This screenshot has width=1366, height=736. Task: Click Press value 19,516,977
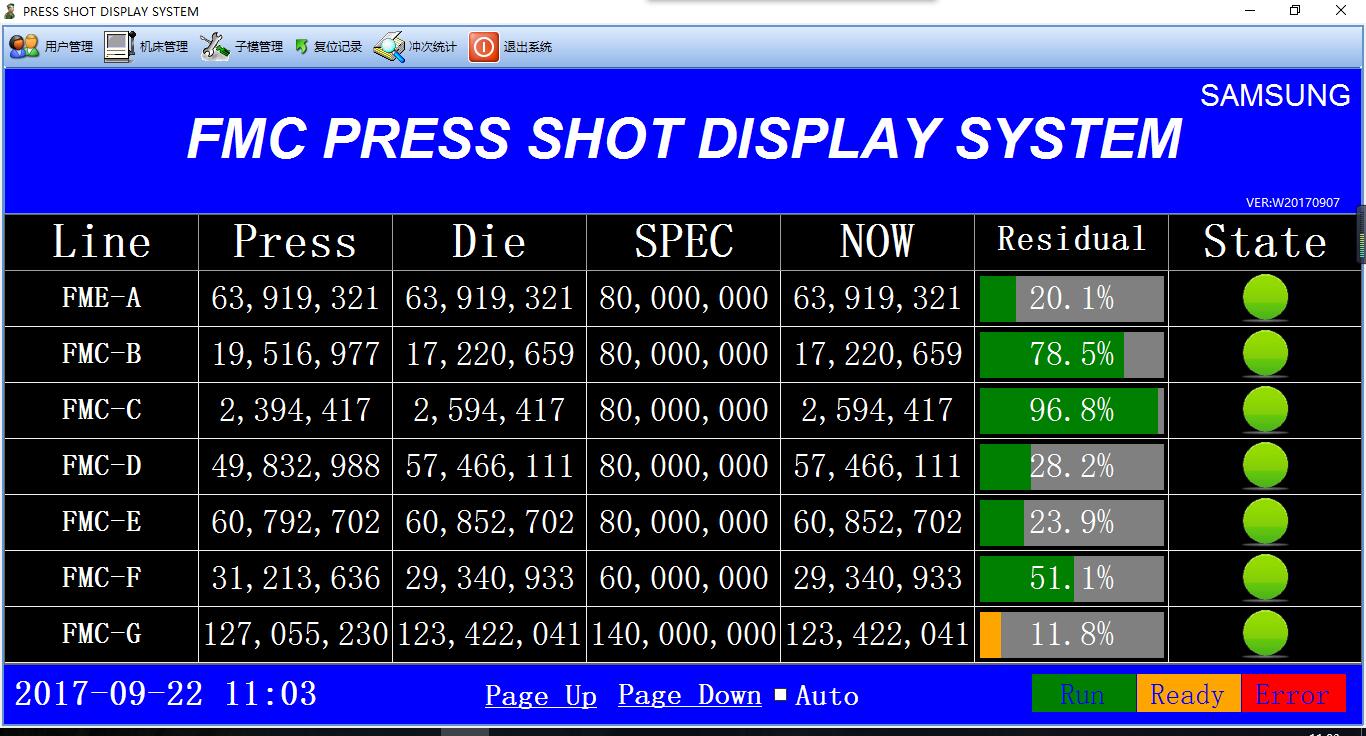(x=295, y=354)
